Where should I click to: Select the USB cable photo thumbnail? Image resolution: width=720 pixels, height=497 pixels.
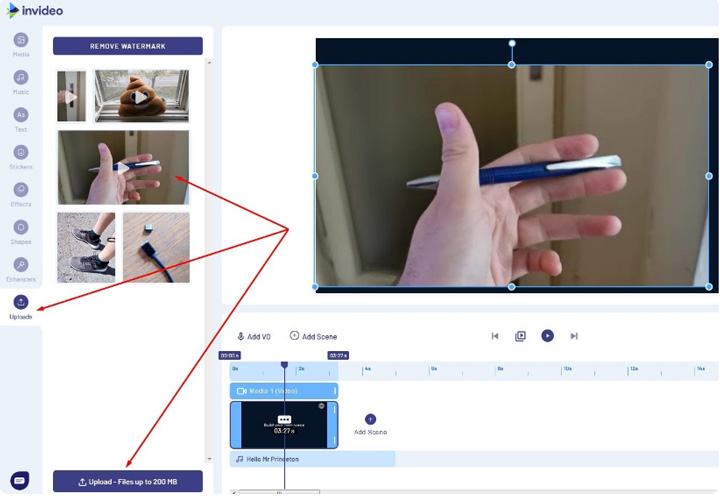(156, 247)
